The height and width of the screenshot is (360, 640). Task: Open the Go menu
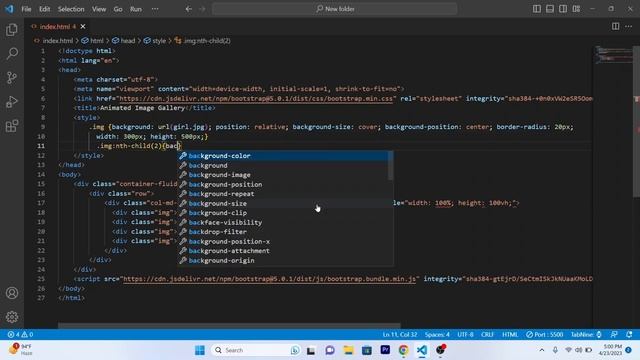(x=118, y=9)
